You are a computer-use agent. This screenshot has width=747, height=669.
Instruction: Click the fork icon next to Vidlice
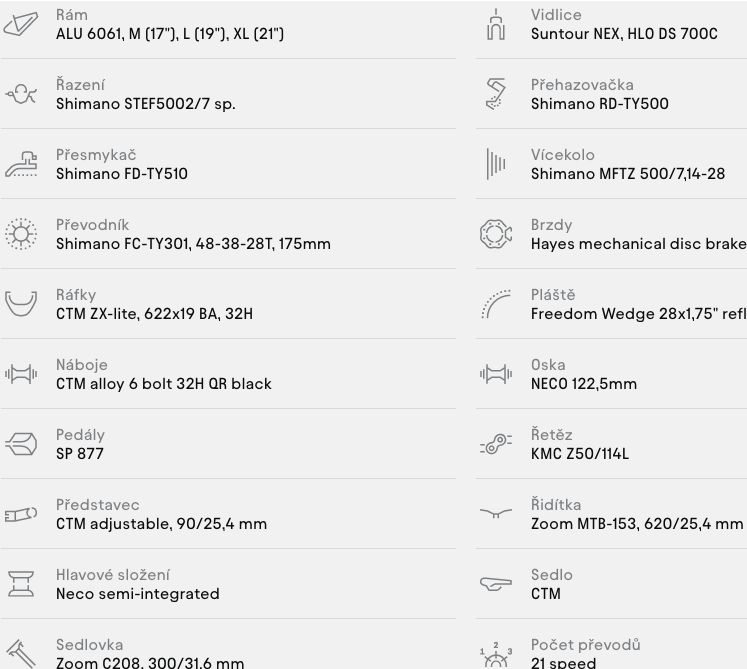(496, 24)
